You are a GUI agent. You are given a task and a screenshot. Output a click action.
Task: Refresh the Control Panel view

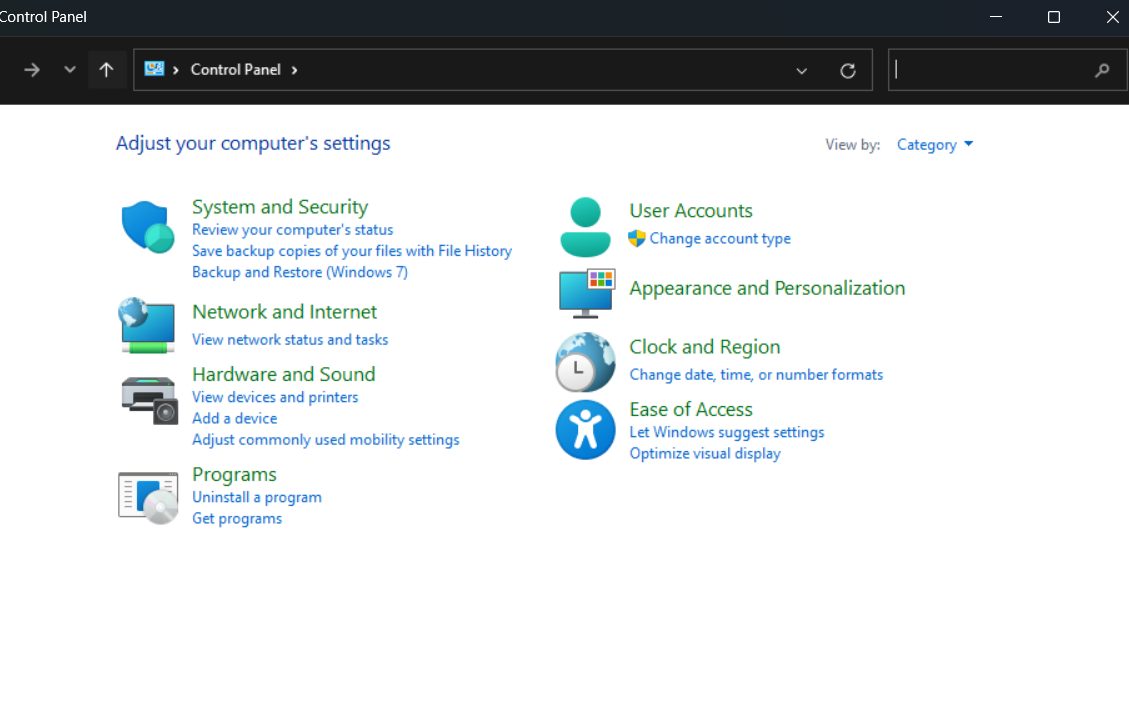point(847,71)
